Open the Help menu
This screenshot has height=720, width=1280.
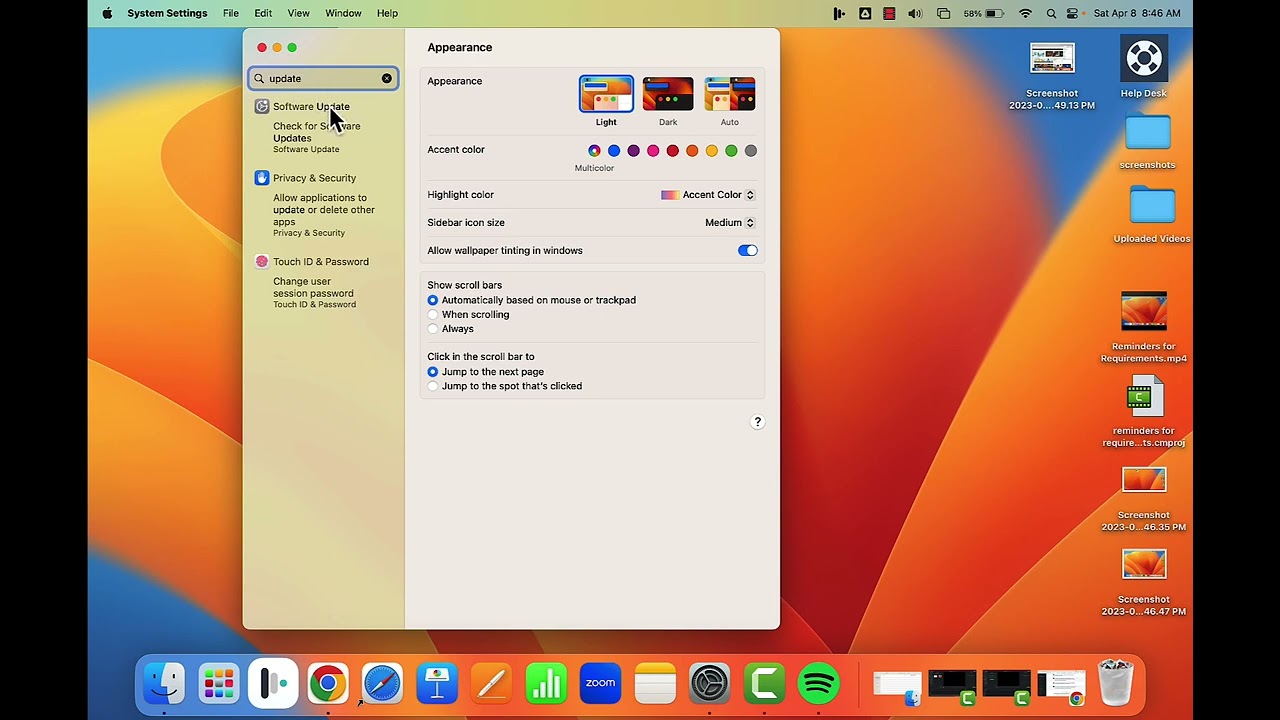(x=387, y=13)
